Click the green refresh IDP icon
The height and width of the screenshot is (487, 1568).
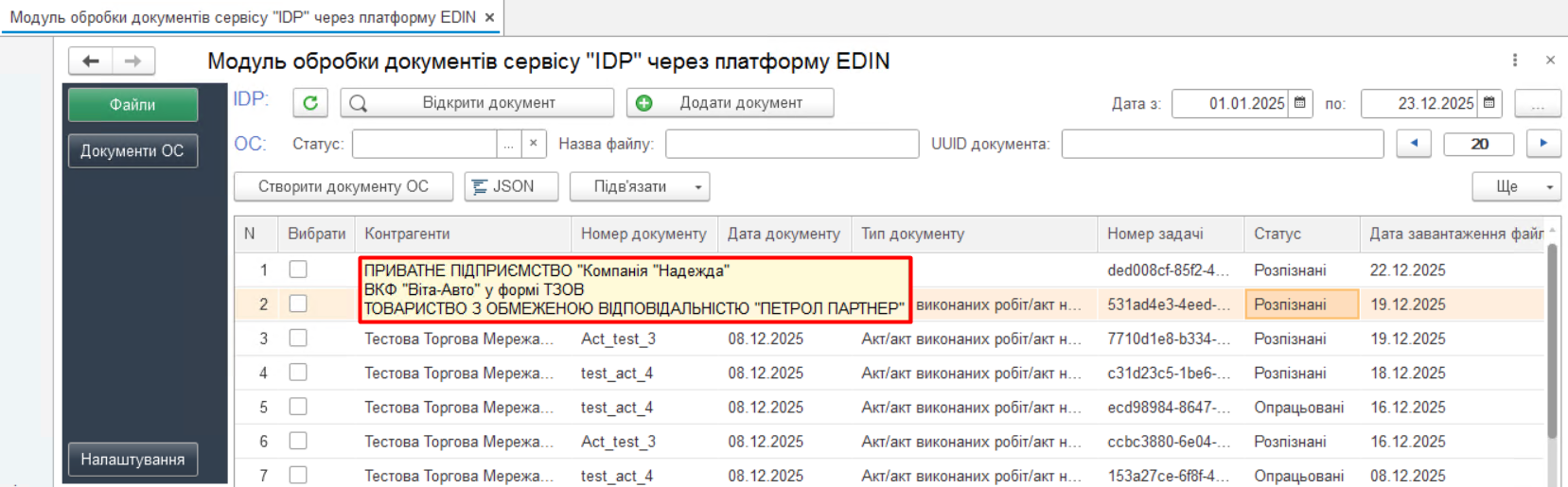(310, 103)
